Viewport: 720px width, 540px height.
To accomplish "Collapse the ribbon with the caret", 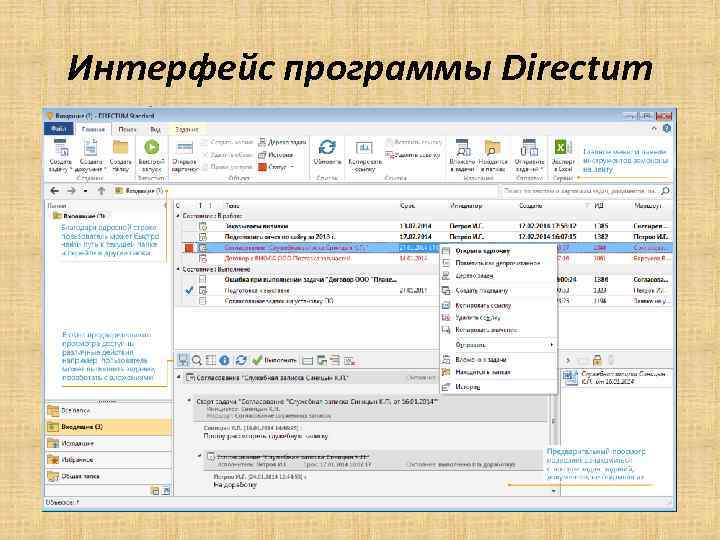I will 654,129.
